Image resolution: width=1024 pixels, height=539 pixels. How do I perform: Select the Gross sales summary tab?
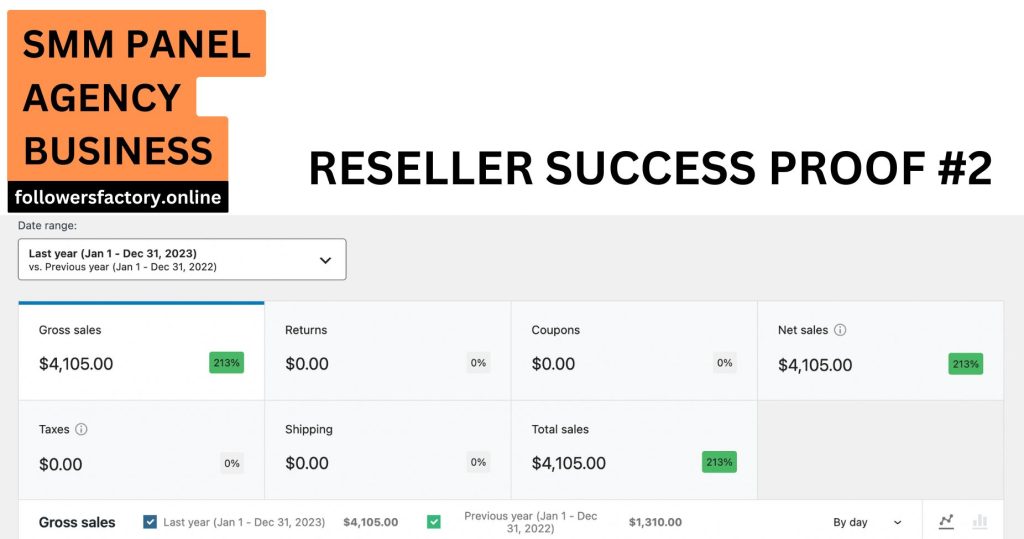tap(141, 350)
